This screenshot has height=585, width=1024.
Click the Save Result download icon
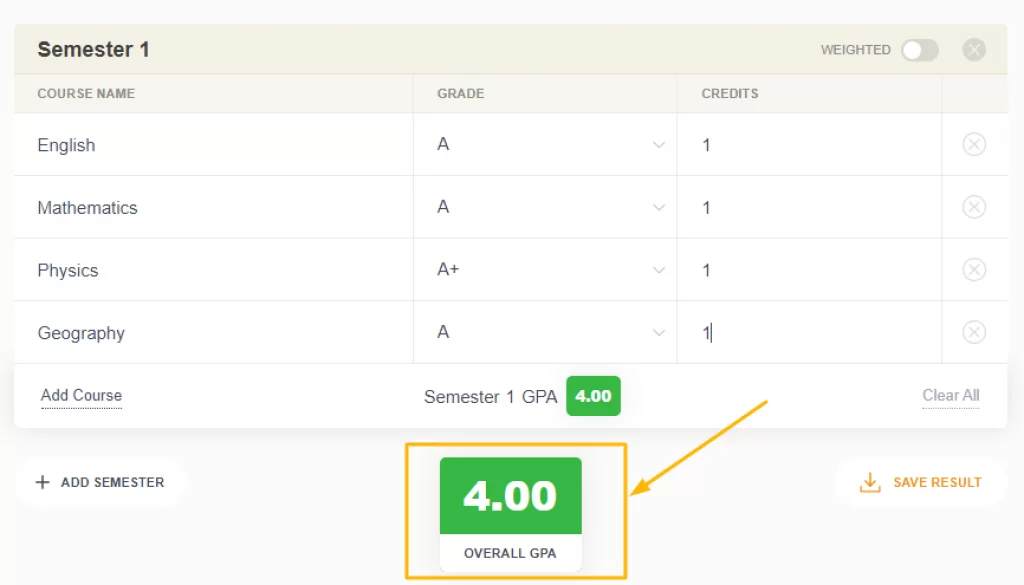(870, 482)
